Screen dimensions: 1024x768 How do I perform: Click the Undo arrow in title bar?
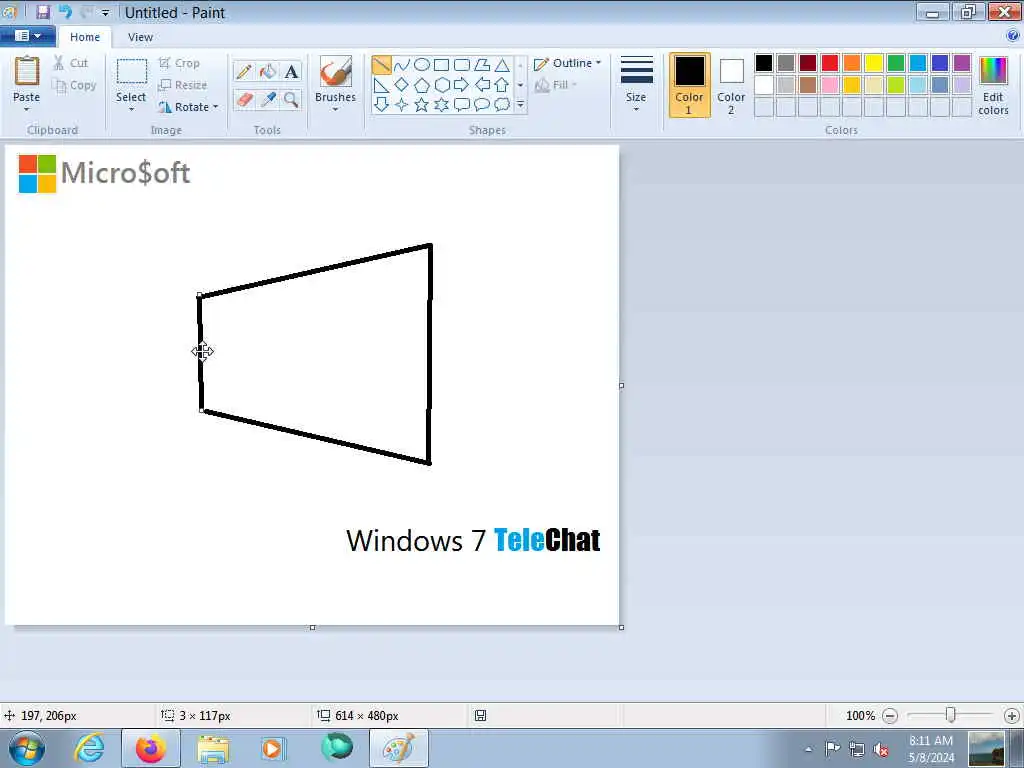point(65,12)
